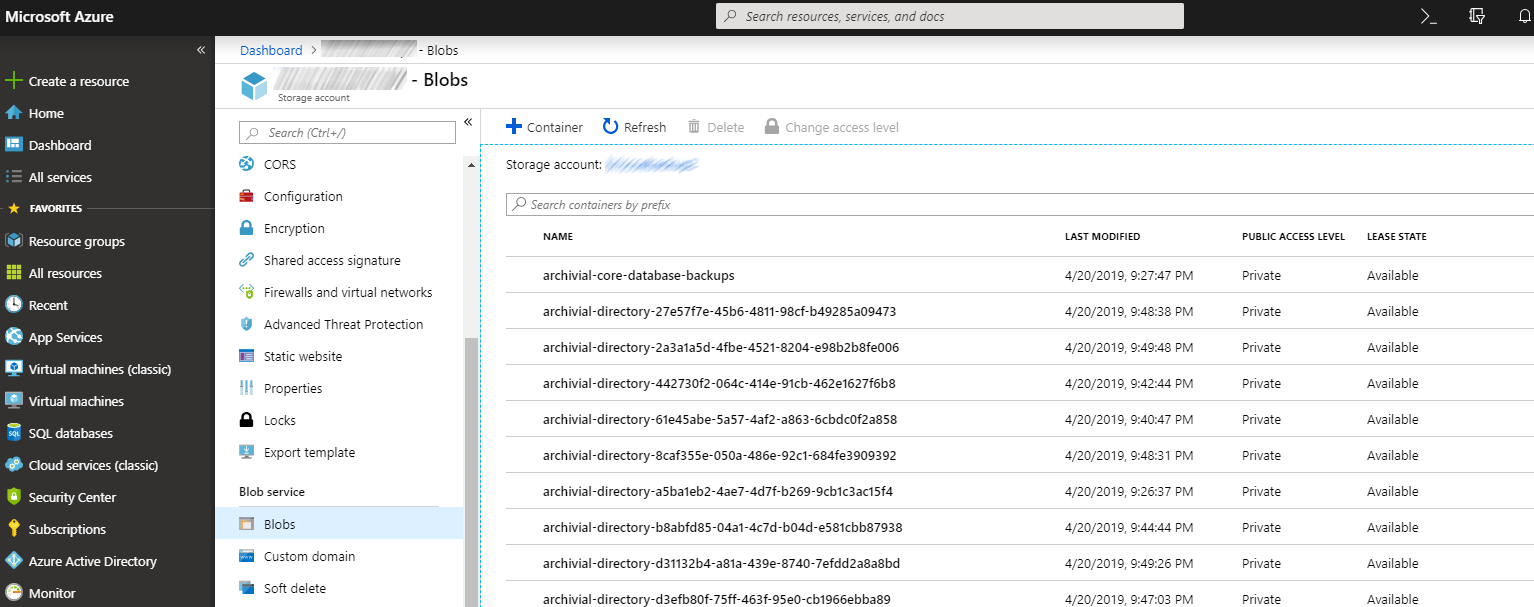Click the 9:27:47 PM last modified cell
1534x607 pixels.
(1129, 275)
